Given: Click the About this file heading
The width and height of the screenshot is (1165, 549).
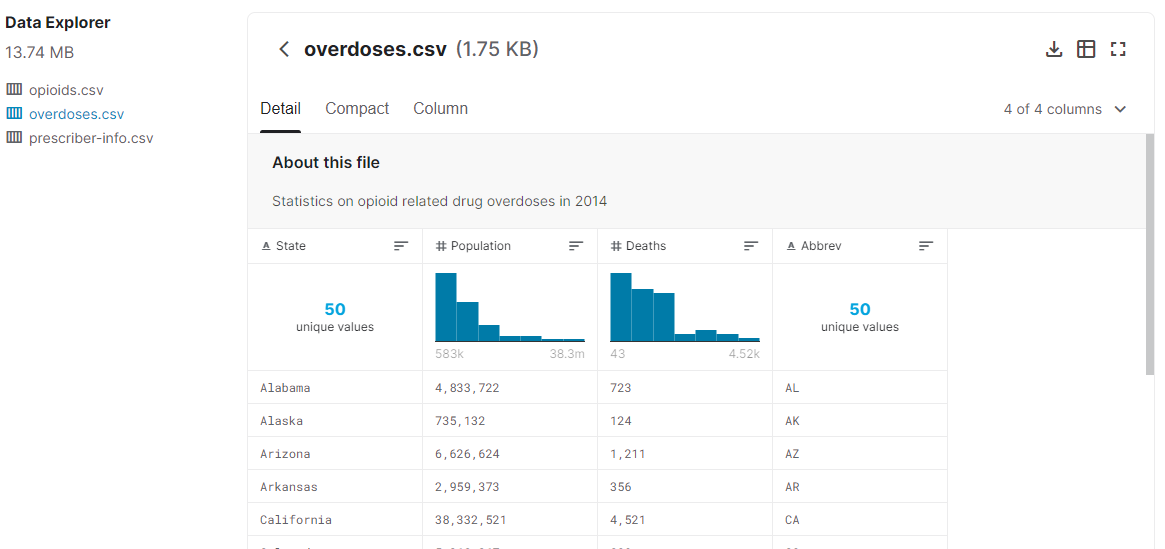Looking at the screenshot, I should pyautogui.click(x=325, y=163).
